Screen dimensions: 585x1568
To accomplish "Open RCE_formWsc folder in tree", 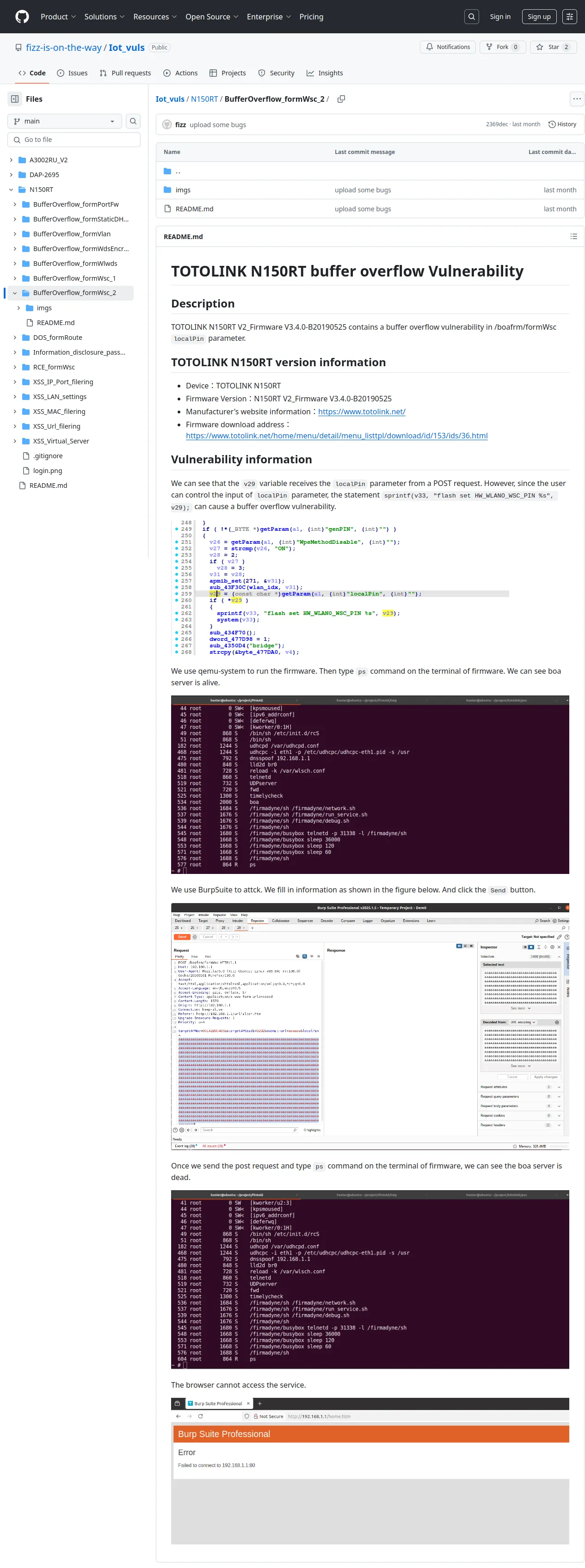I will tap(54, 367).
